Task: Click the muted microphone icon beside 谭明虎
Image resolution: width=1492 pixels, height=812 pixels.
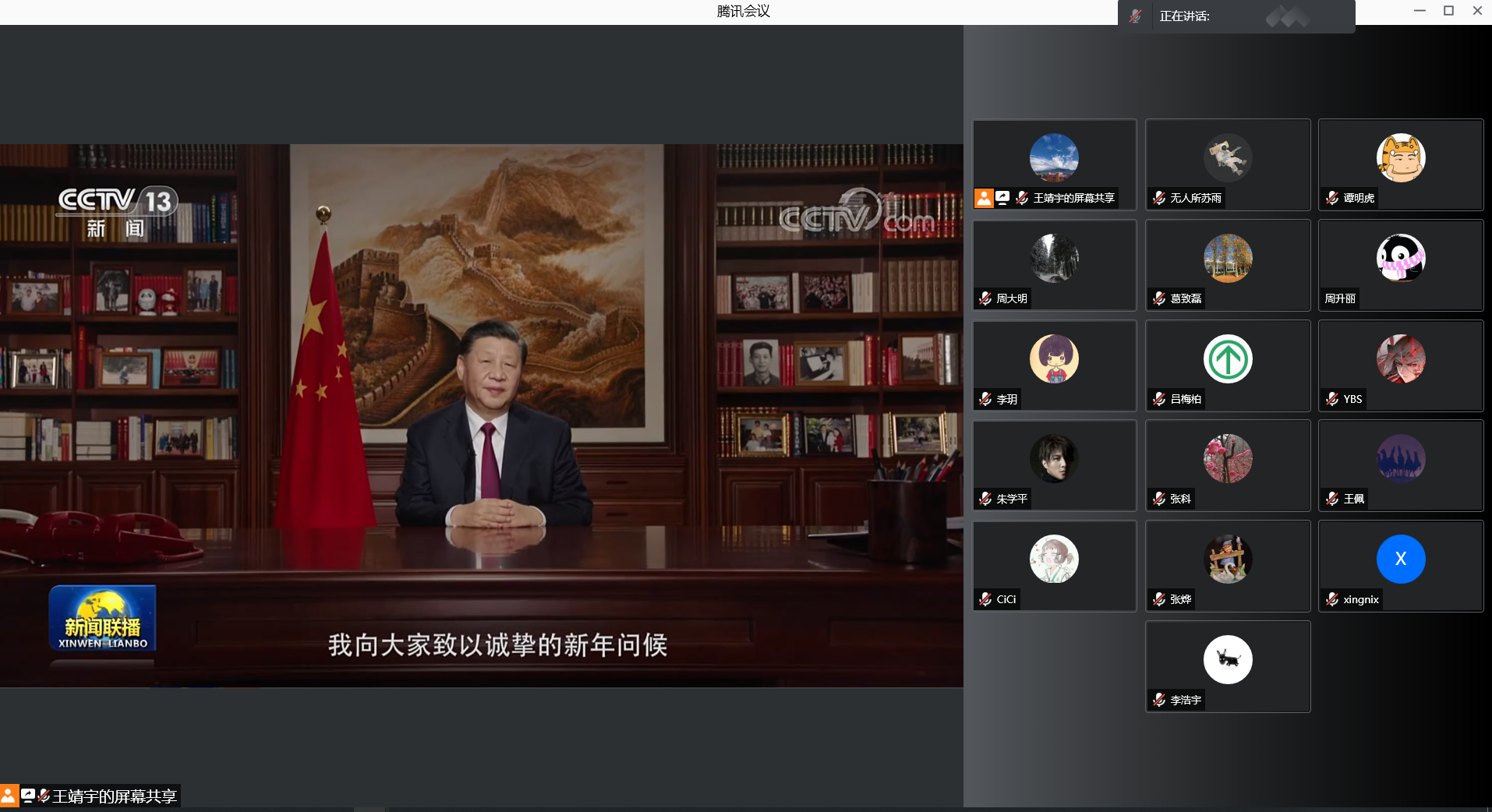Action: coord(1332,198)
